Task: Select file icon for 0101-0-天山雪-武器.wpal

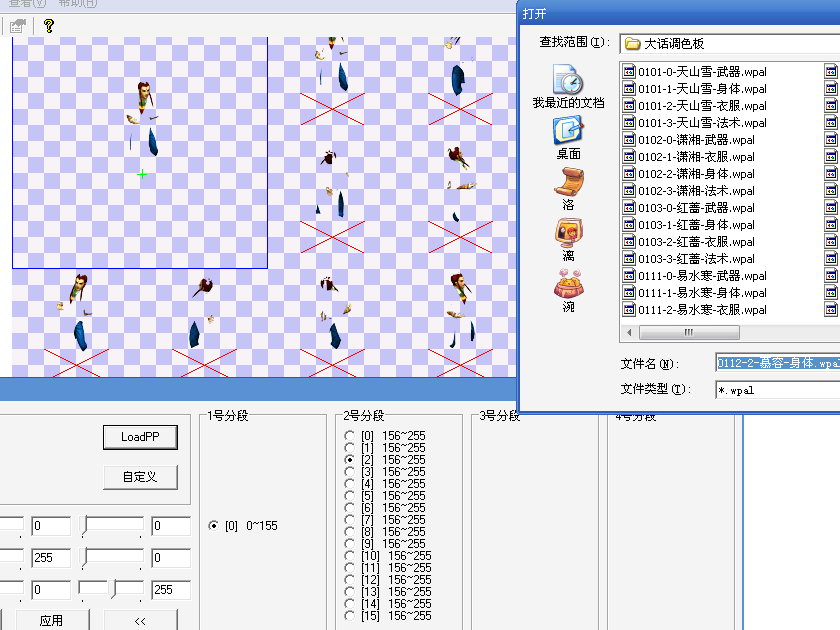Action: (629, 71)
